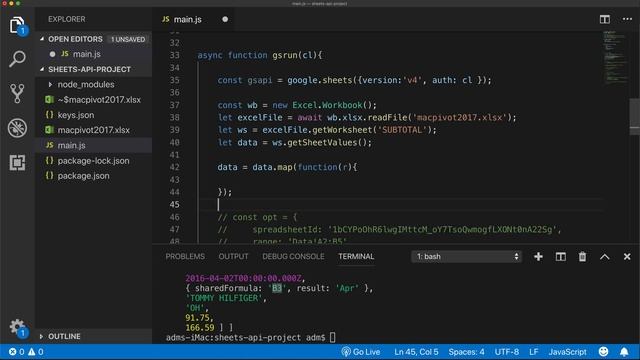Open editor More Actions ellipsis

pos(627,19)
